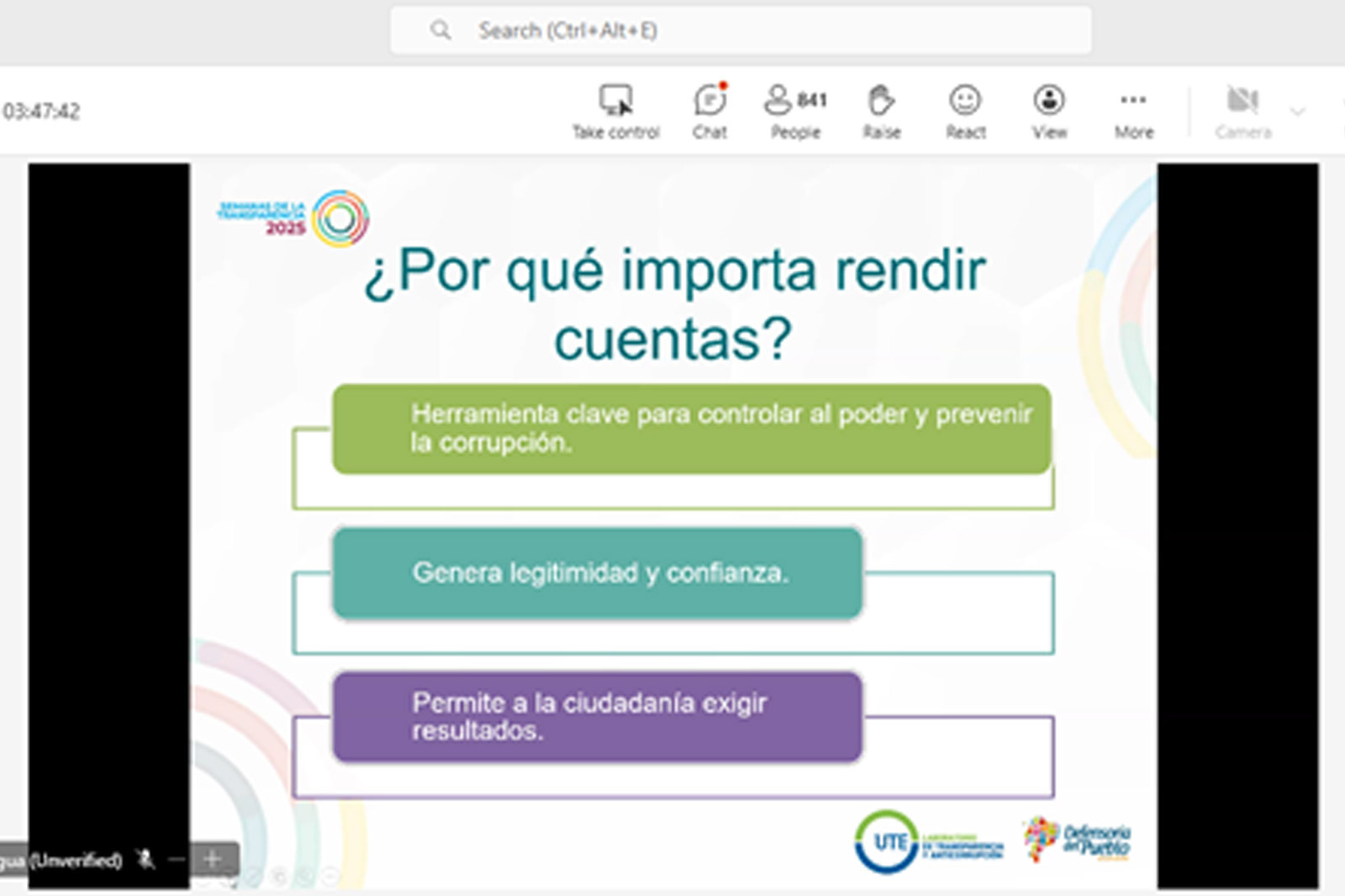Viewport: 1345px width, 896px height.
Task: Click the 841 participant count
Action: click(812, 100)
